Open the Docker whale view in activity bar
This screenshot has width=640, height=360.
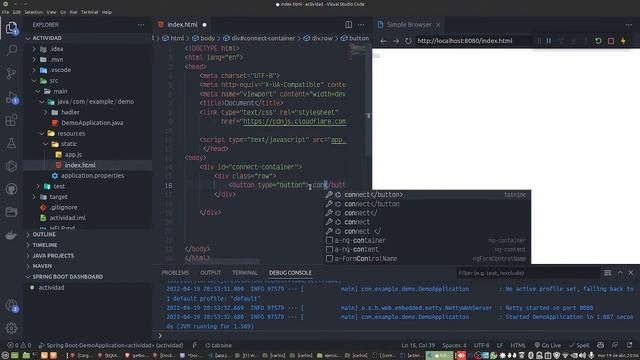[x=11, y=235]
